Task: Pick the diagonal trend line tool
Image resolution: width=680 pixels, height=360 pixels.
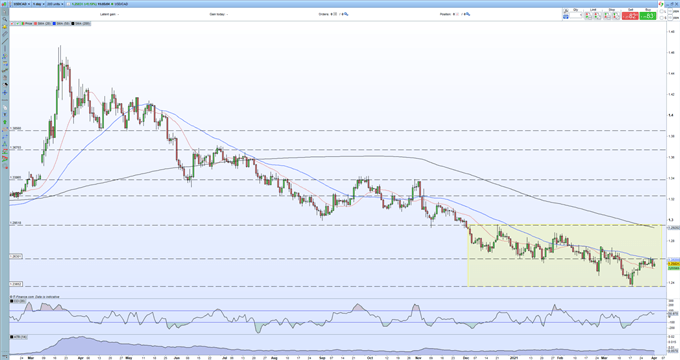Action: [x=5, y=41]
